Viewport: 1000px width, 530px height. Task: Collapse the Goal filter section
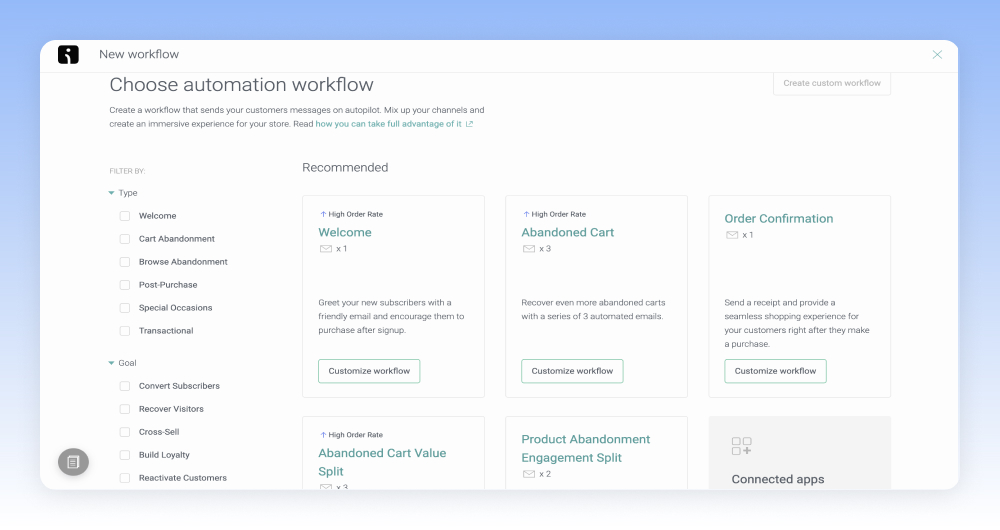(112, 363)
